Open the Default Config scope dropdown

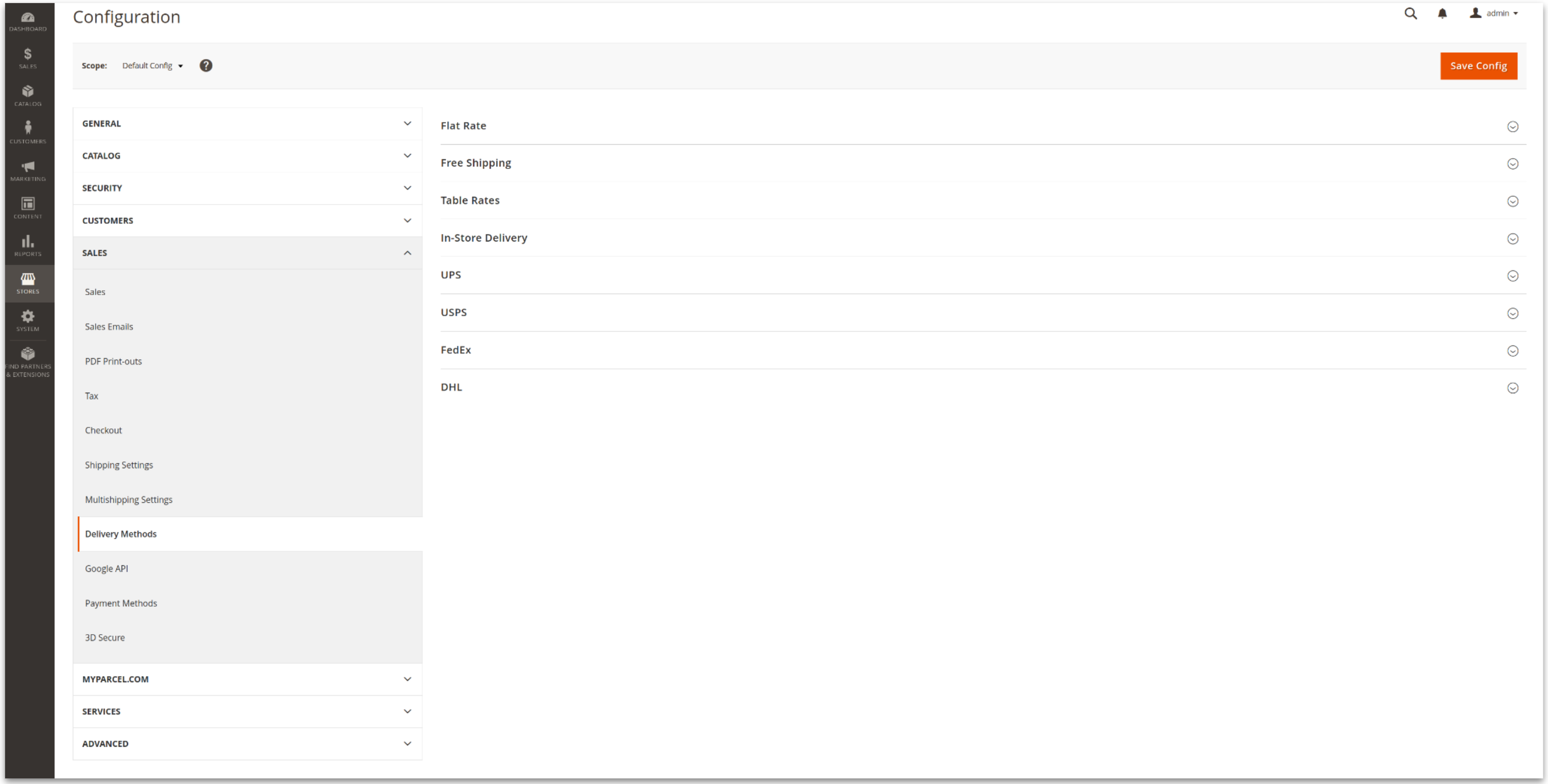(151, 66)
